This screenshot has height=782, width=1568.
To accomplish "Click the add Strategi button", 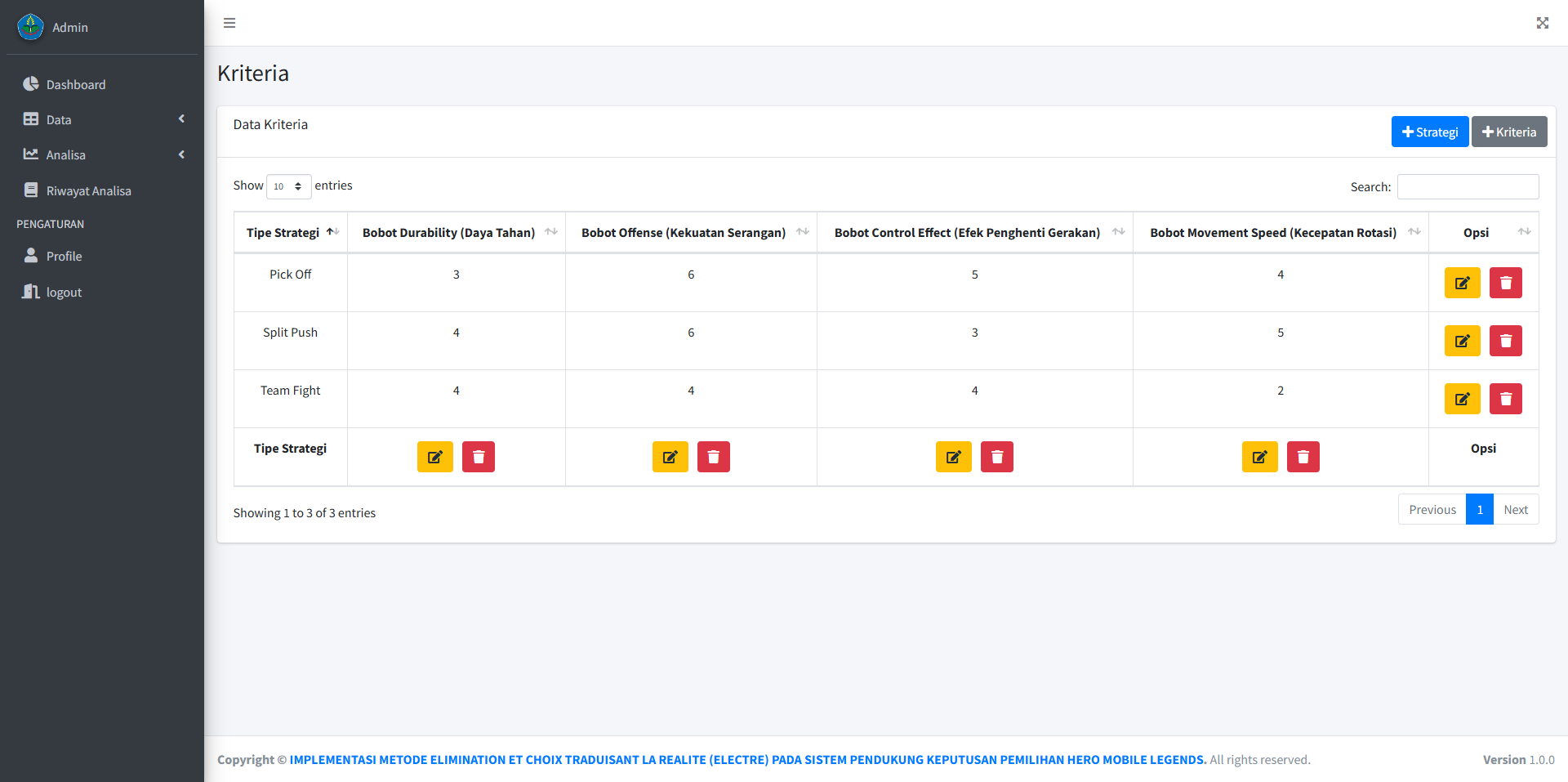I will (1429, 132).
